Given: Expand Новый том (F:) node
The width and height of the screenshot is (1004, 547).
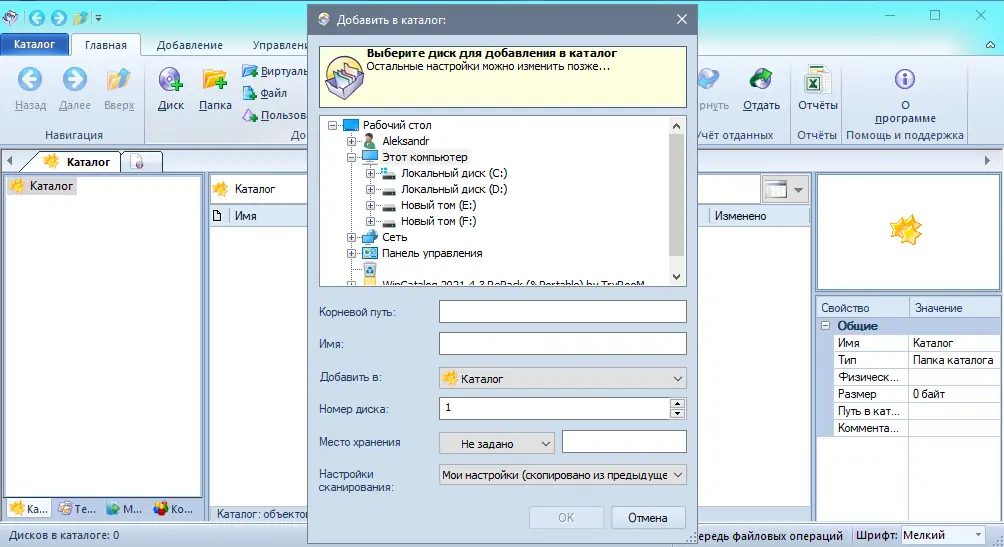Looking at the screenshot, I should click(370, 222).
